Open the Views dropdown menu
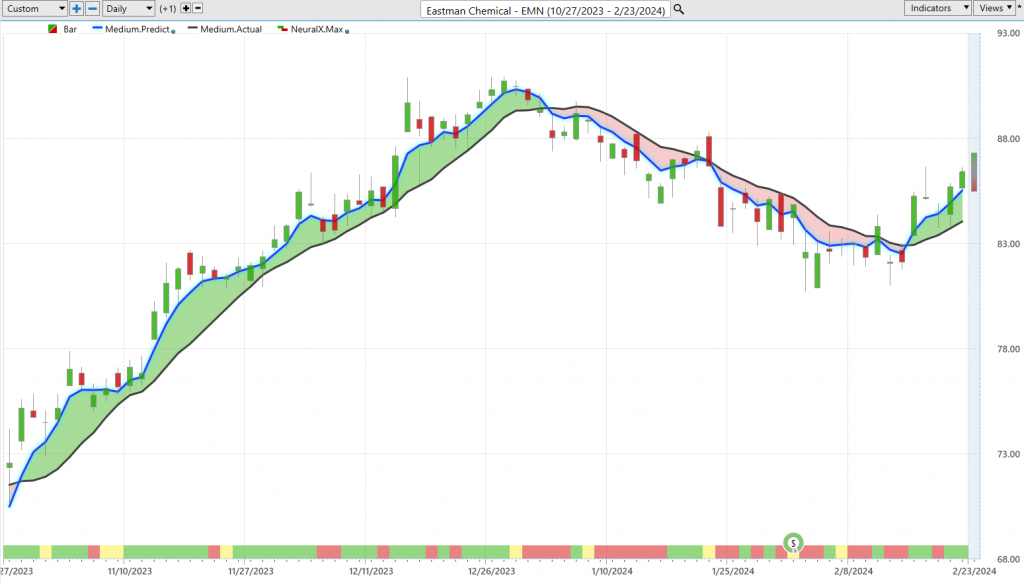 point(995,8)
